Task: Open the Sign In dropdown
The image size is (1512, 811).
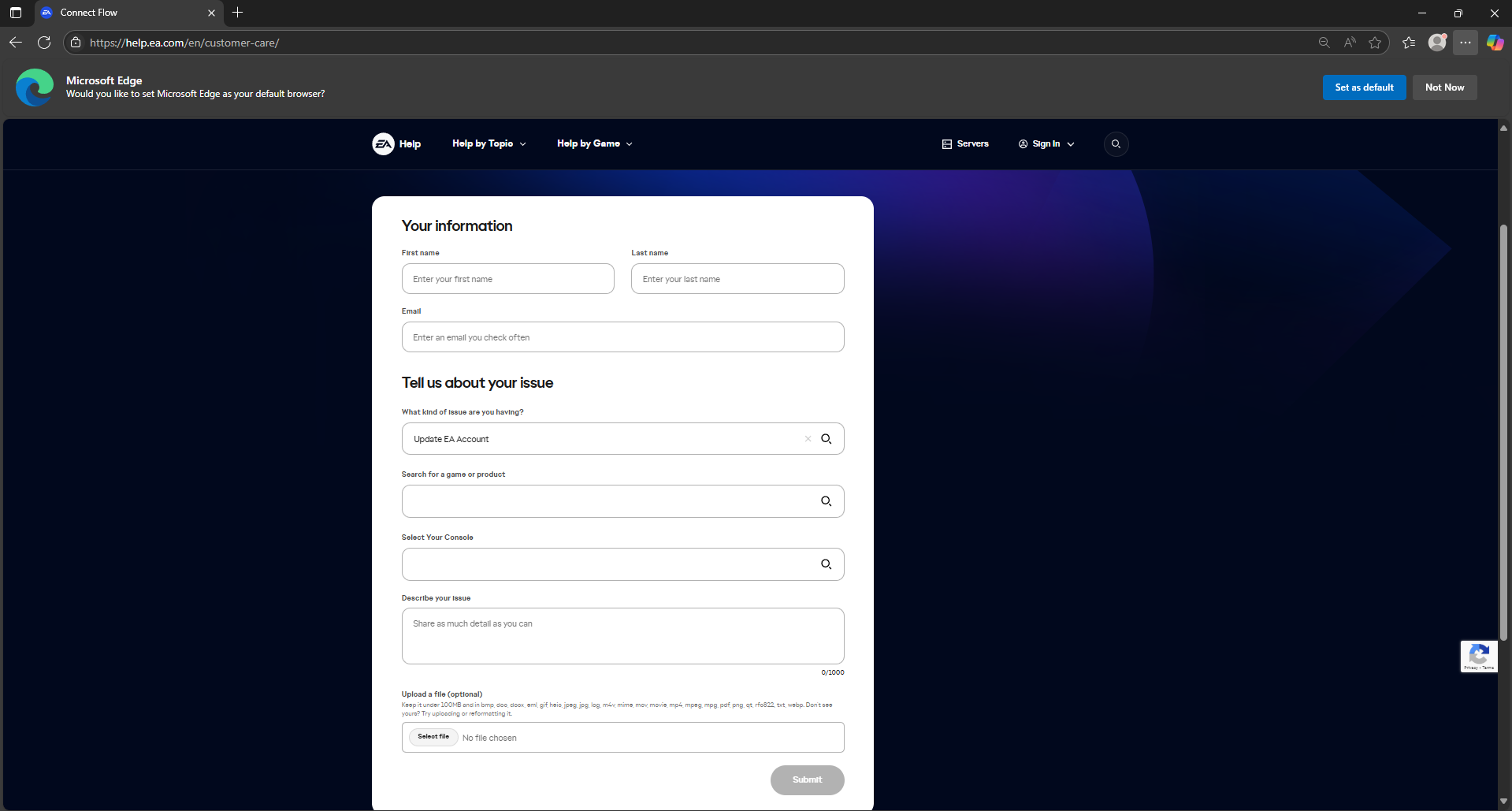Action: (1046, 143)
